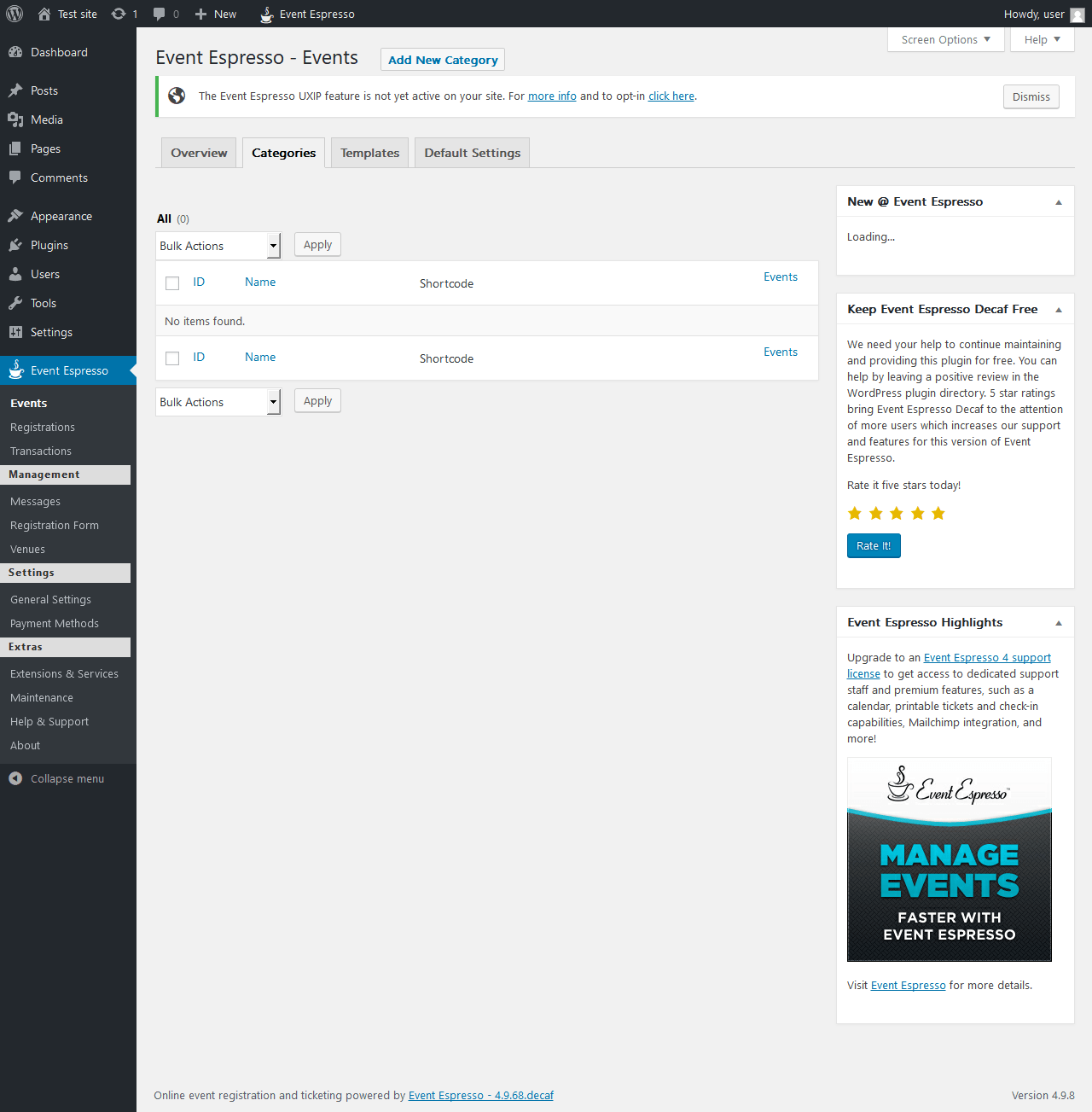Click Manage Events promo banner
Viewport: 1092px width, 1112px height.
click(x=950, y=859)
